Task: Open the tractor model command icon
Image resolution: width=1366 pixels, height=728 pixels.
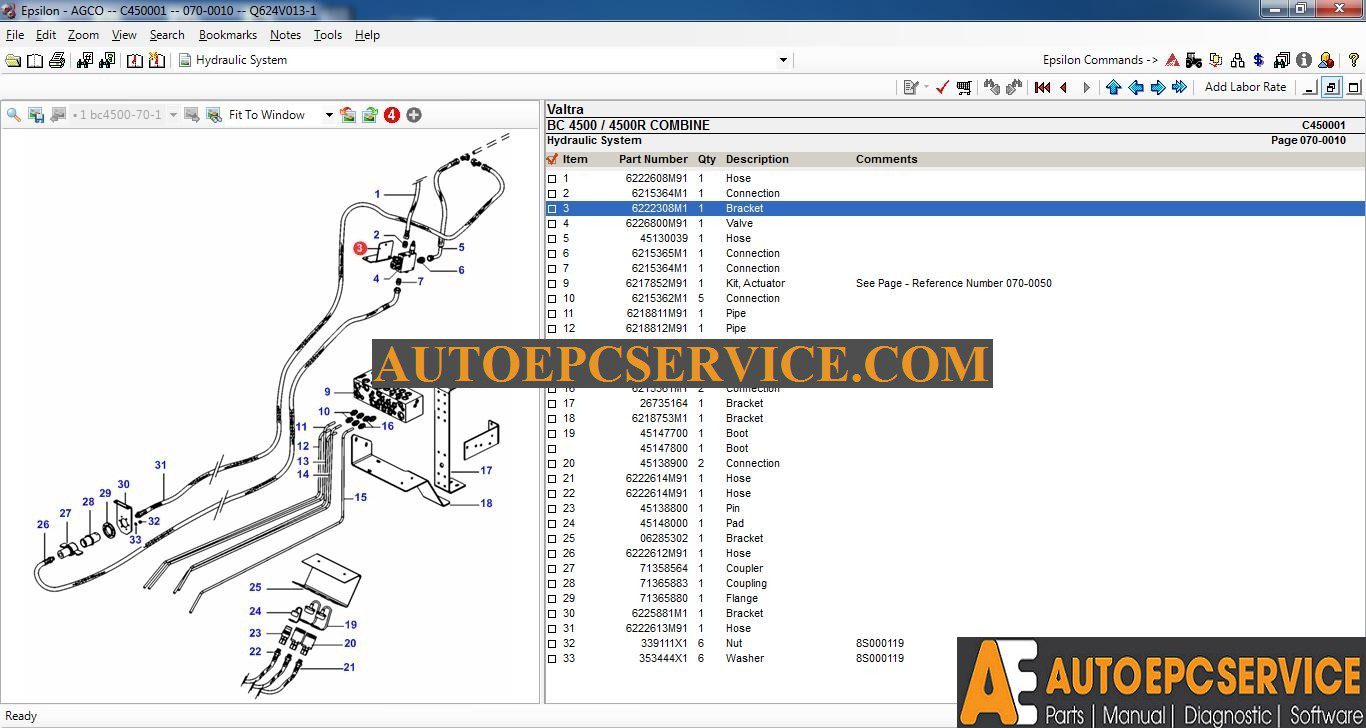Action: click(1194, 60)
